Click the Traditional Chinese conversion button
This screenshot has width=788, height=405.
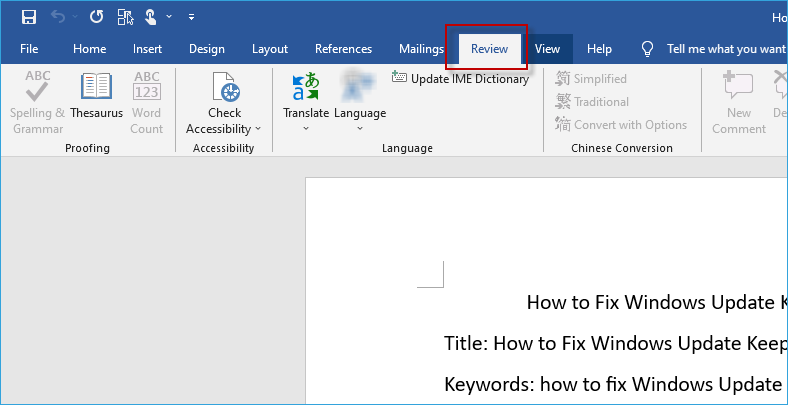point(592,102)
